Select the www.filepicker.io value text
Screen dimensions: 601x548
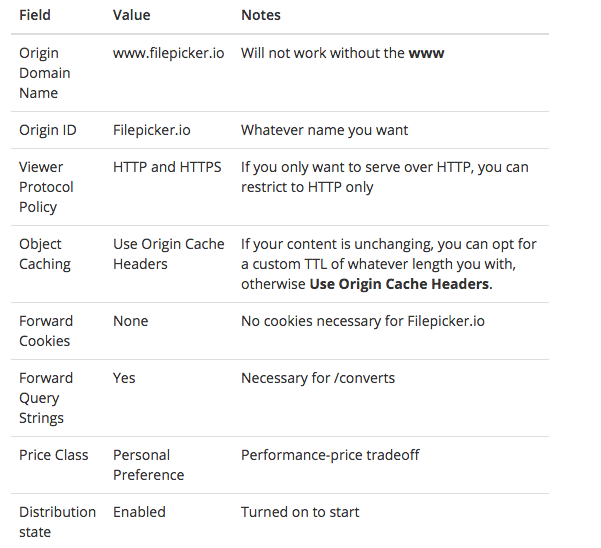(x=169, y=53)
